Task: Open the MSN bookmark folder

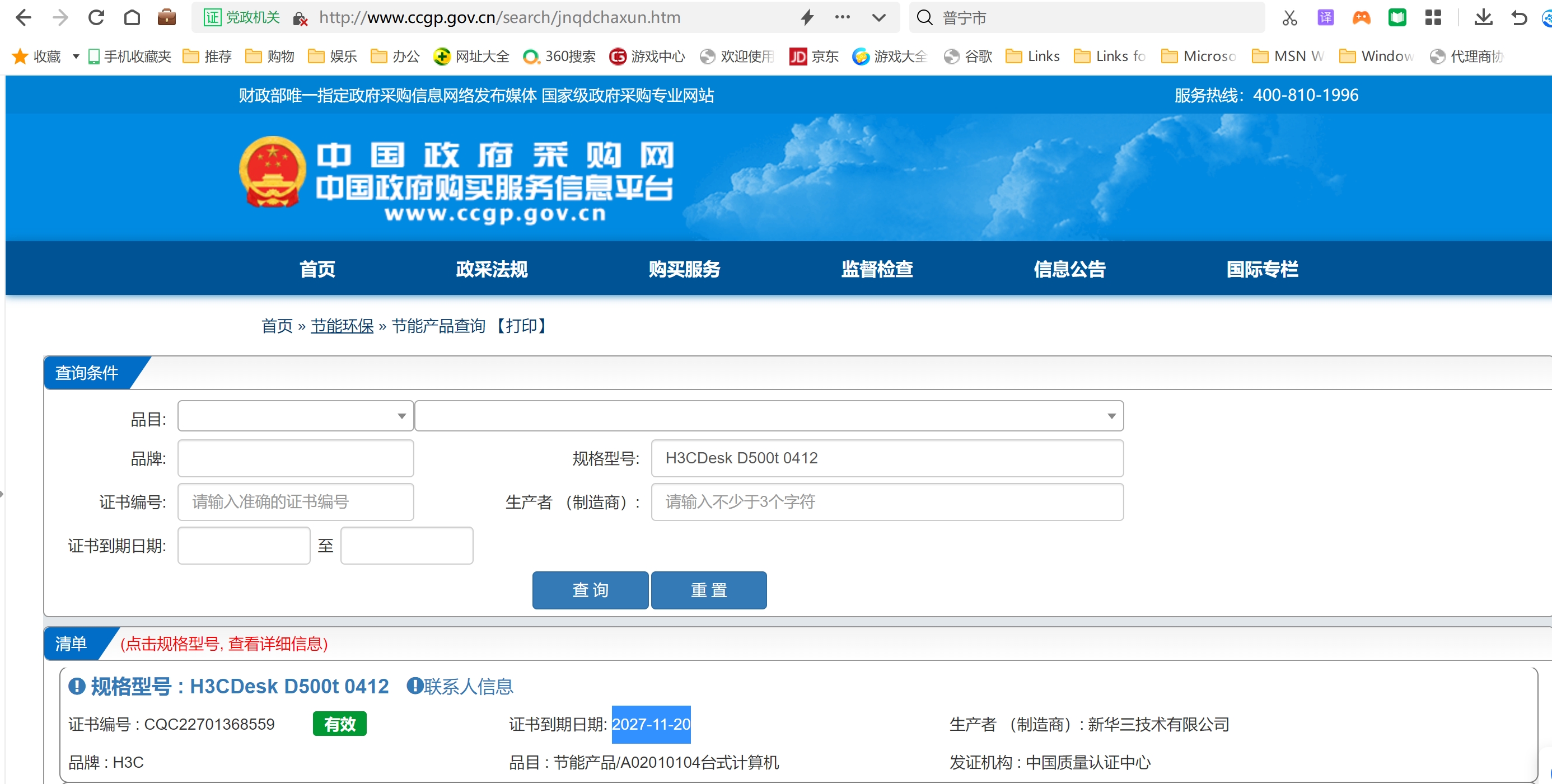Action: pos(1288,57)
